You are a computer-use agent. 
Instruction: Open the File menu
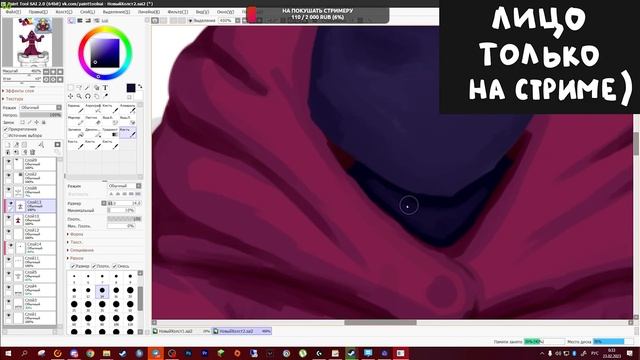point(12,12)
